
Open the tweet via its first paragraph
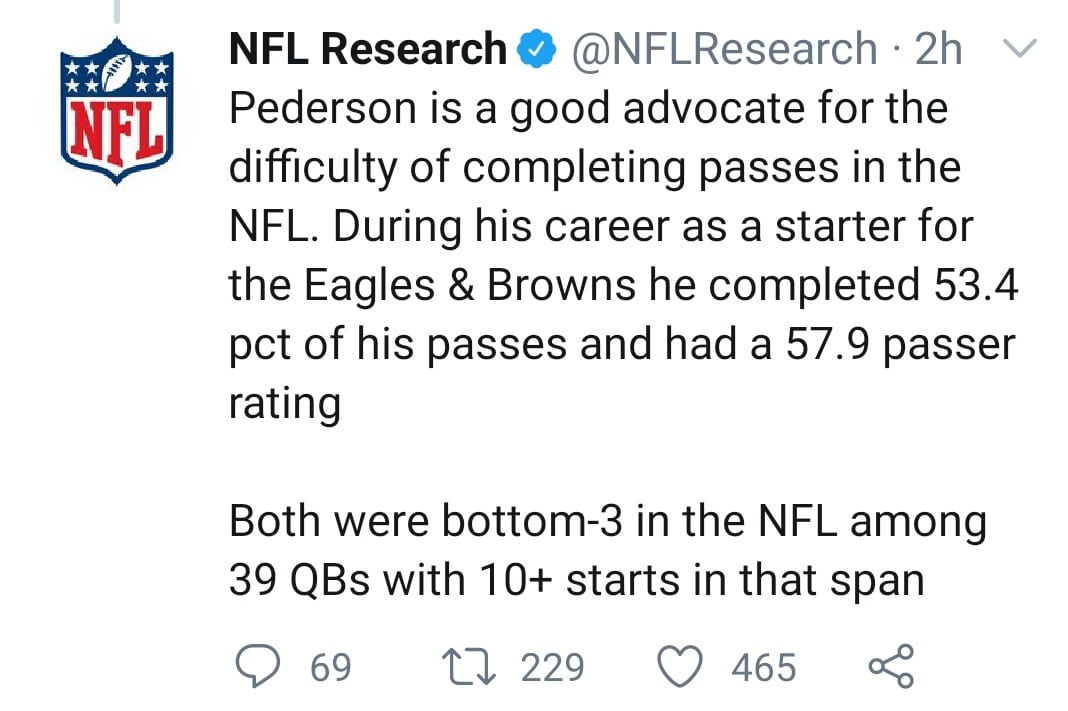600,226
